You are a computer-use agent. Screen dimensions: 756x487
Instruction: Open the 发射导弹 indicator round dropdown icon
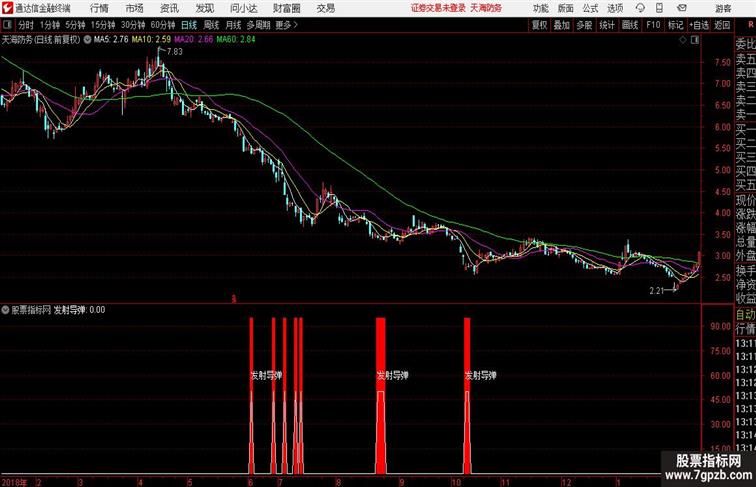[5, 310]
